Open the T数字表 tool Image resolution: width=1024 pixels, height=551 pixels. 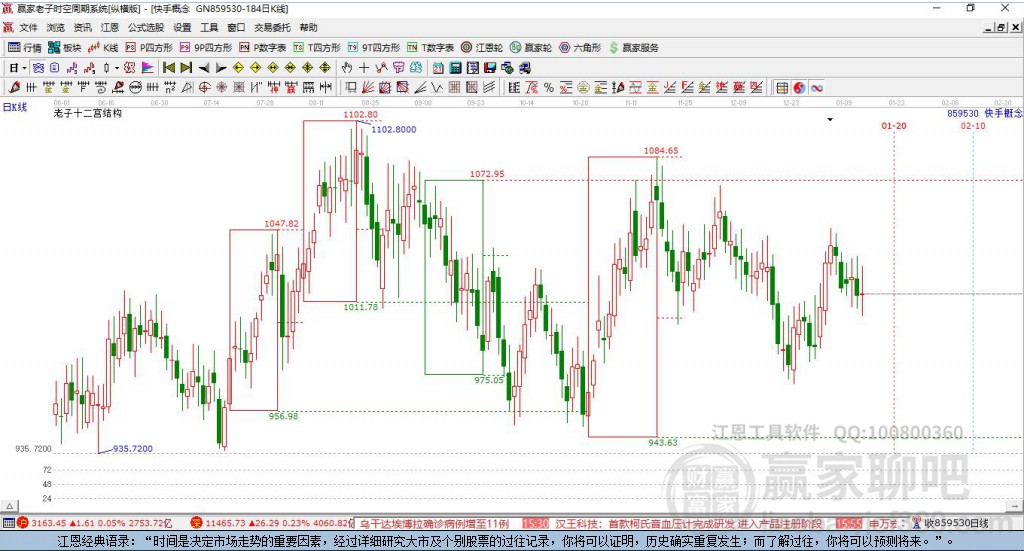click(430, 48)
